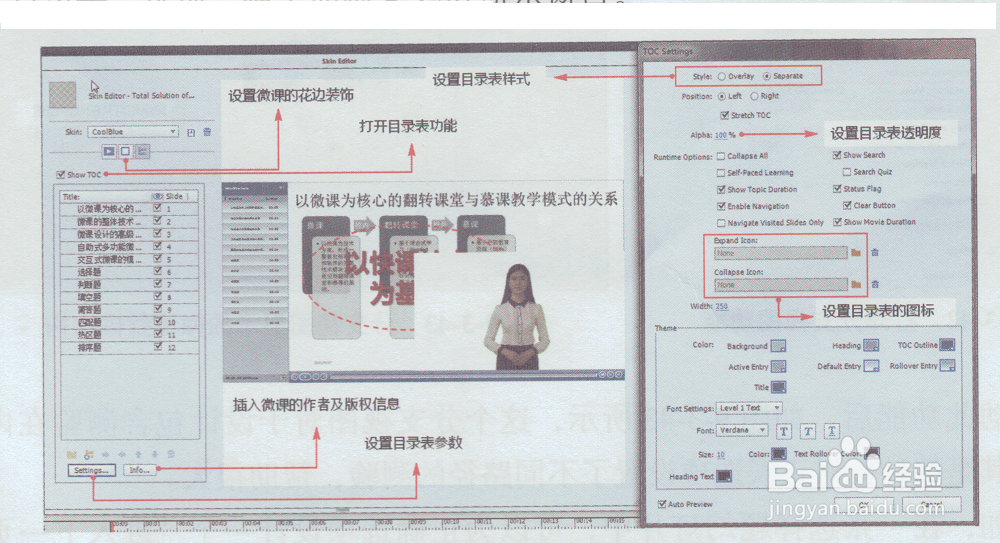Viewport: 1000px width, 543px height.
Task: Select the Separate style radio button
Action: (x=767, y=76)
